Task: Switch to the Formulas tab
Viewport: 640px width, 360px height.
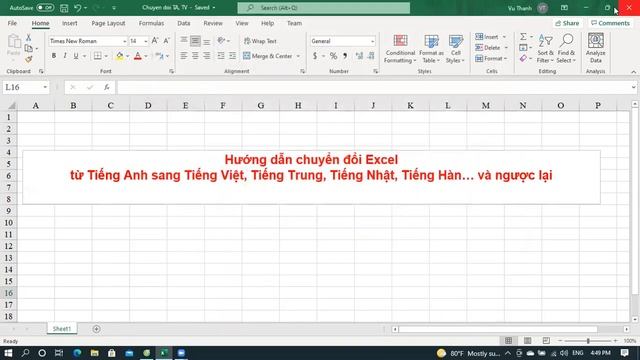Action: pyautogui.click(x=151, y=23)
